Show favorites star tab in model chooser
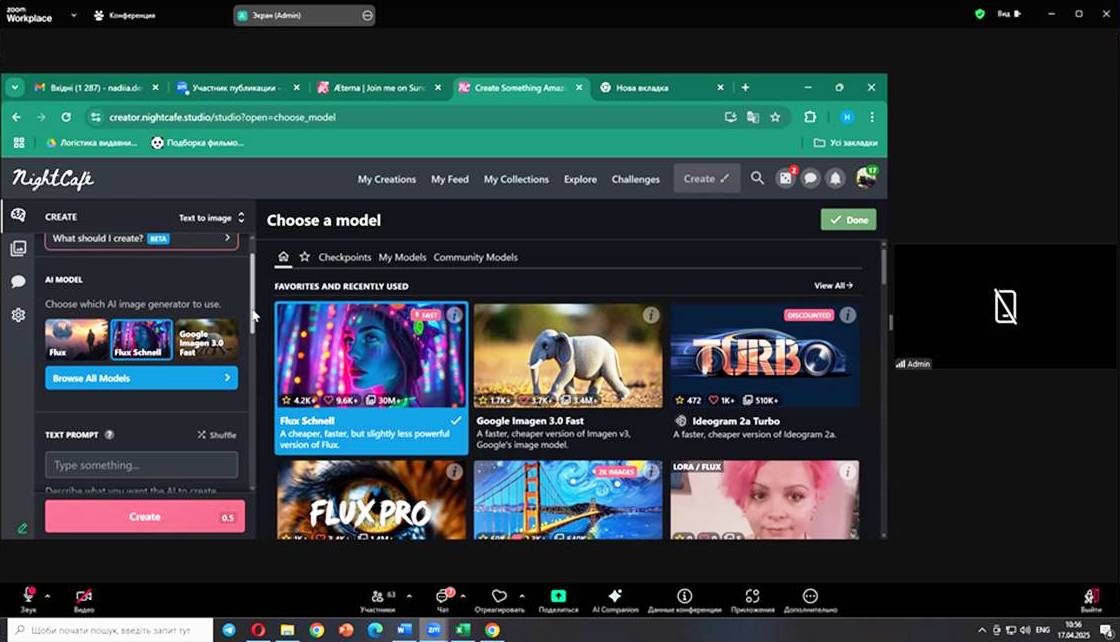 point(304,257)
